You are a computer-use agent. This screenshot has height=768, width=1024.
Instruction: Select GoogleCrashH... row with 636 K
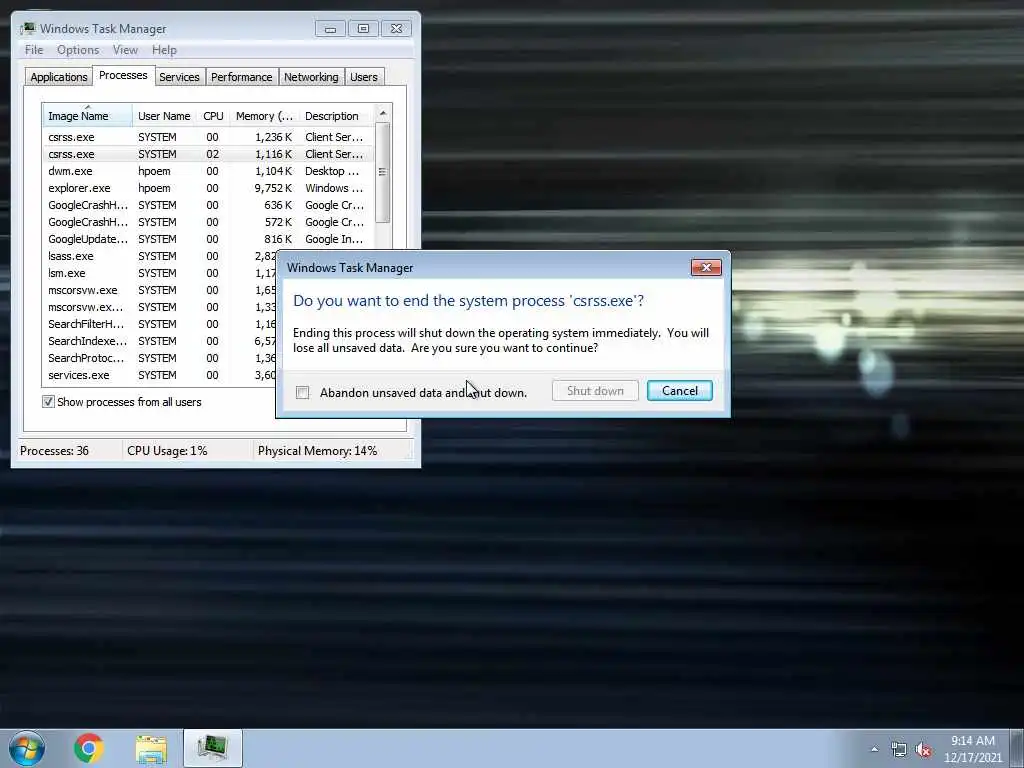point(208,205)
